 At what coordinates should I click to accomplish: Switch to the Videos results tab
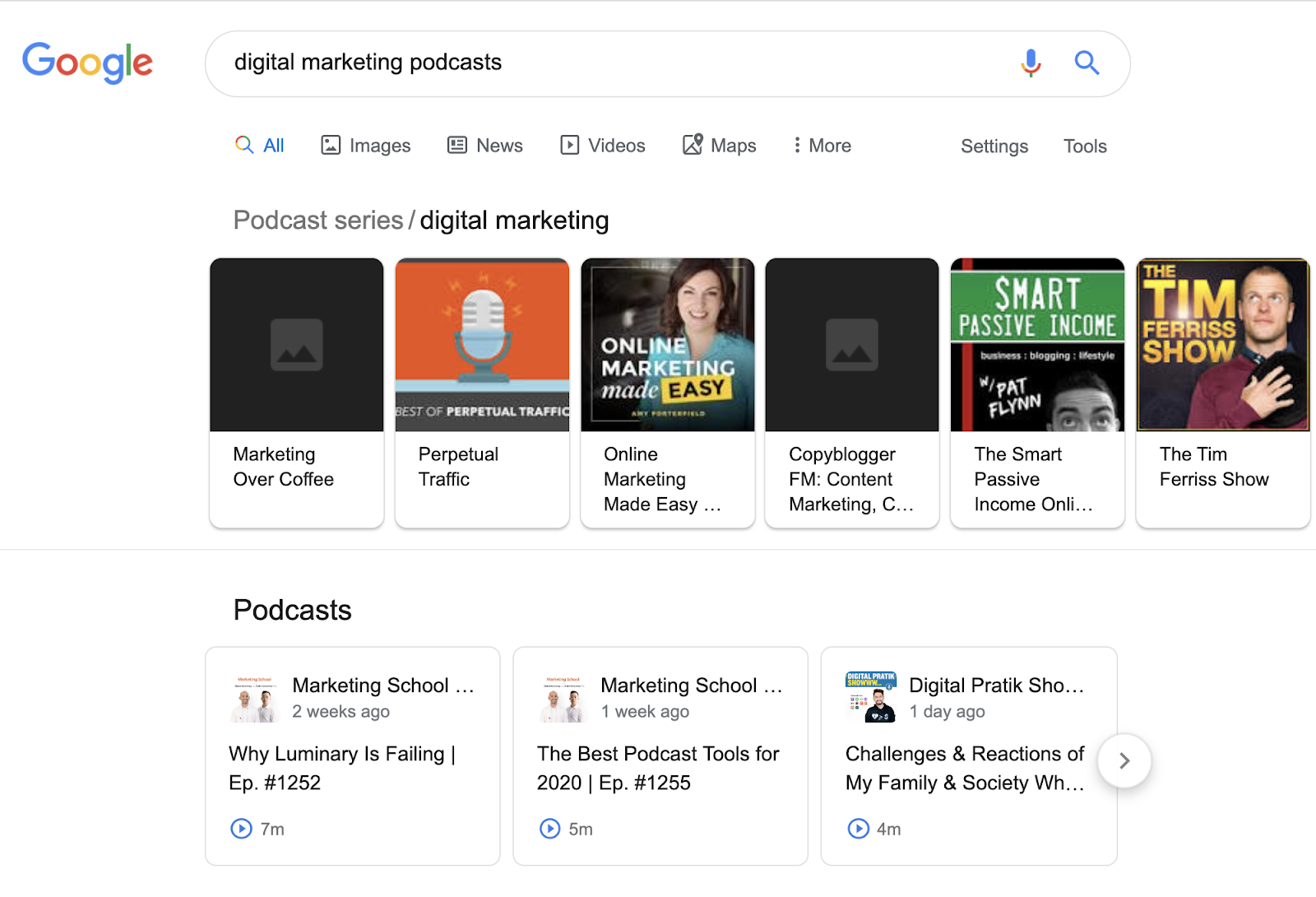[x=603, y=146]
